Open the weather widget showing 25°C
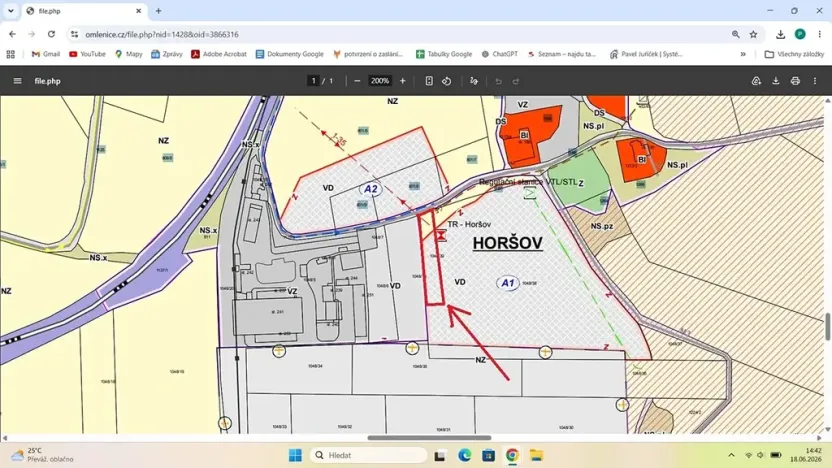This screenshot has width=832, height=468. (x=42, y=455)
